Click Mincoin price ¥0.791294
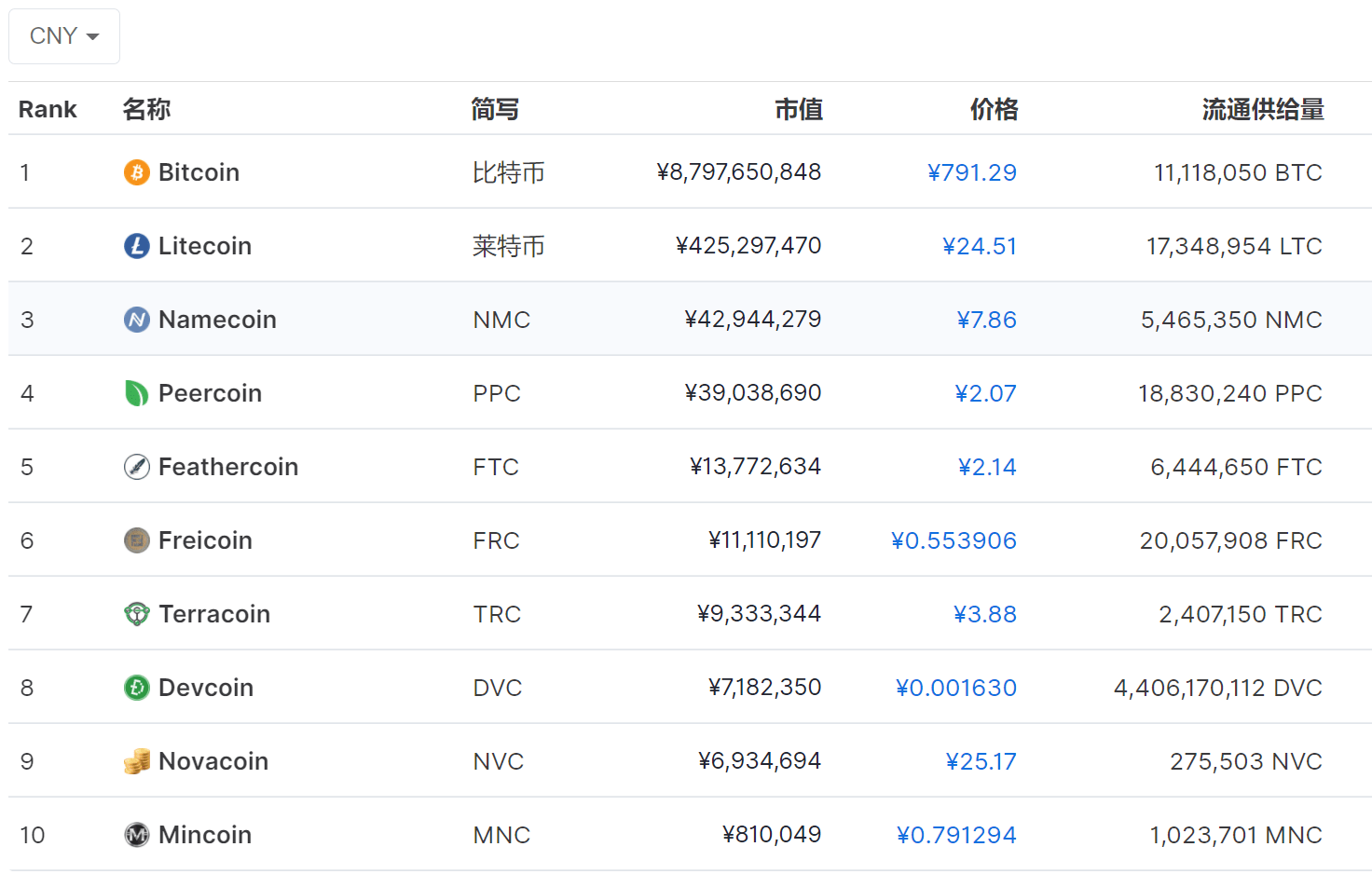Viewport: 1372px width, 874px height. [x=956, y=835]
